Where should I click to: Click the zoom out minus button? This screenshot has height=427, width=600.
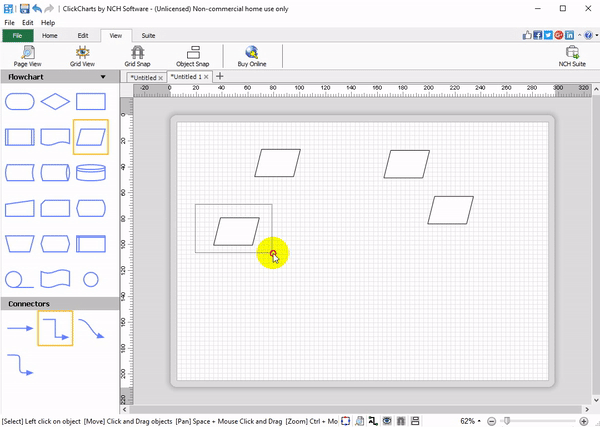coord(492,421)
